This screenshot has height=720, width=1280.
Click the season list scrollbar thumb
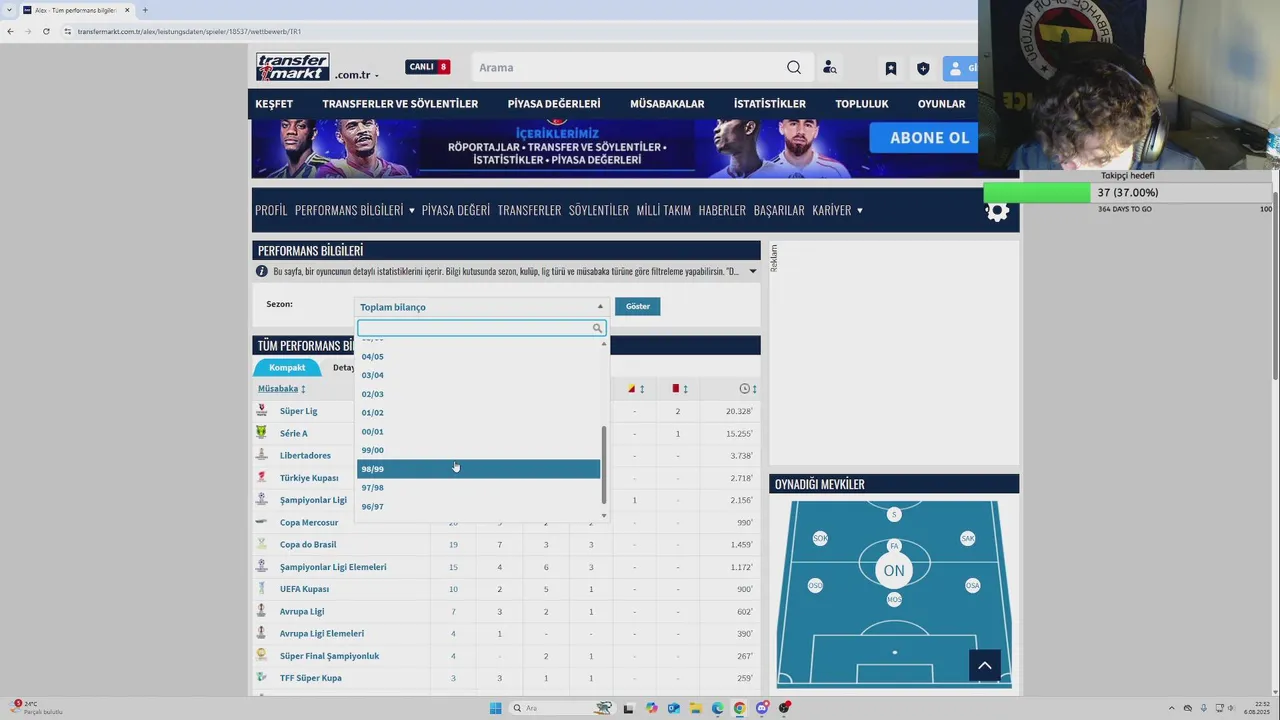coord(603,465)
